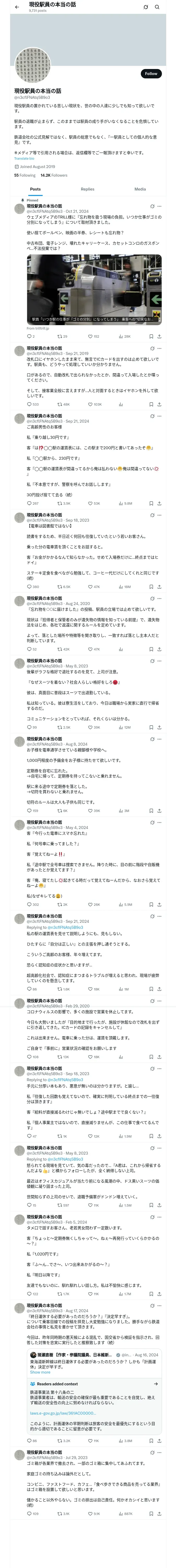Click the search icon in the header
Viewport: 176px width, 1568px height.
pos(157,7)
